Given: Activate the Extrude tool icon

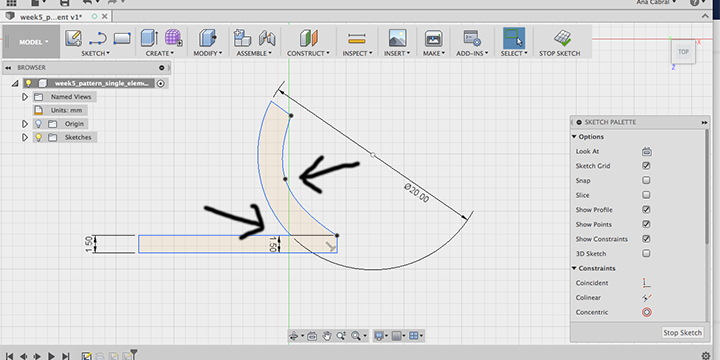Looking at the screenshot, I should (149, 38).
